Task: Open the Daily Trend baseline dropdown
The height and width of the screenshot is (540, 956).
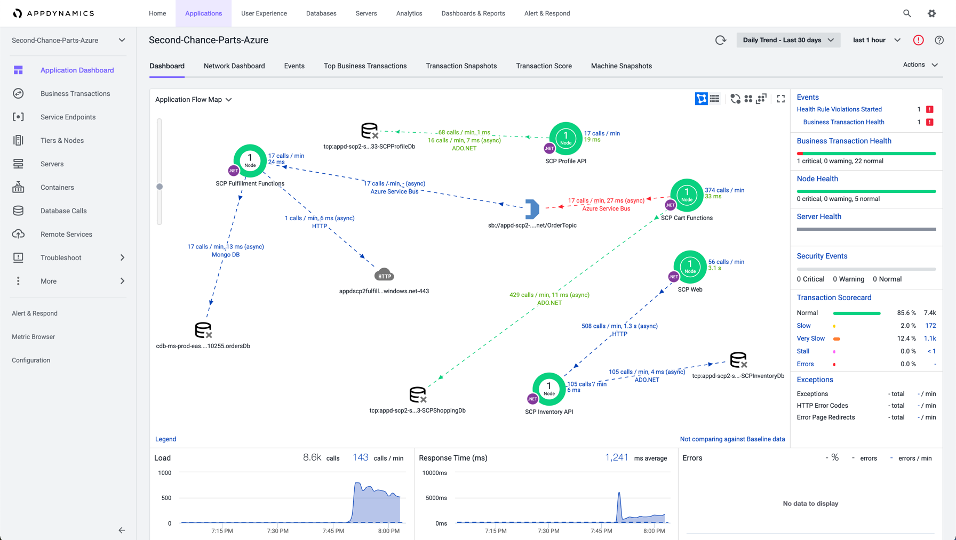Action: [788, 40]
